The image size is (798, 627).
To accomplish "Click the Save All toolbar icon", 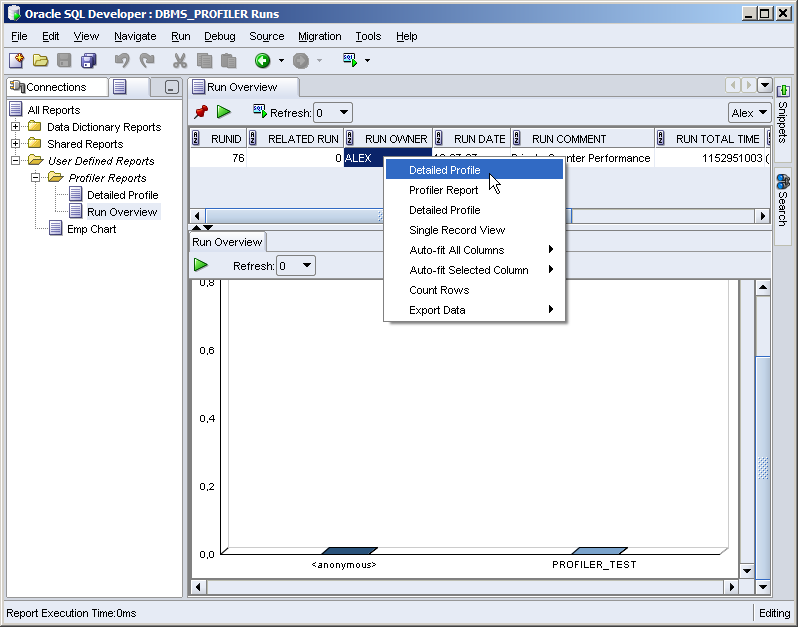I will point(89,61).
